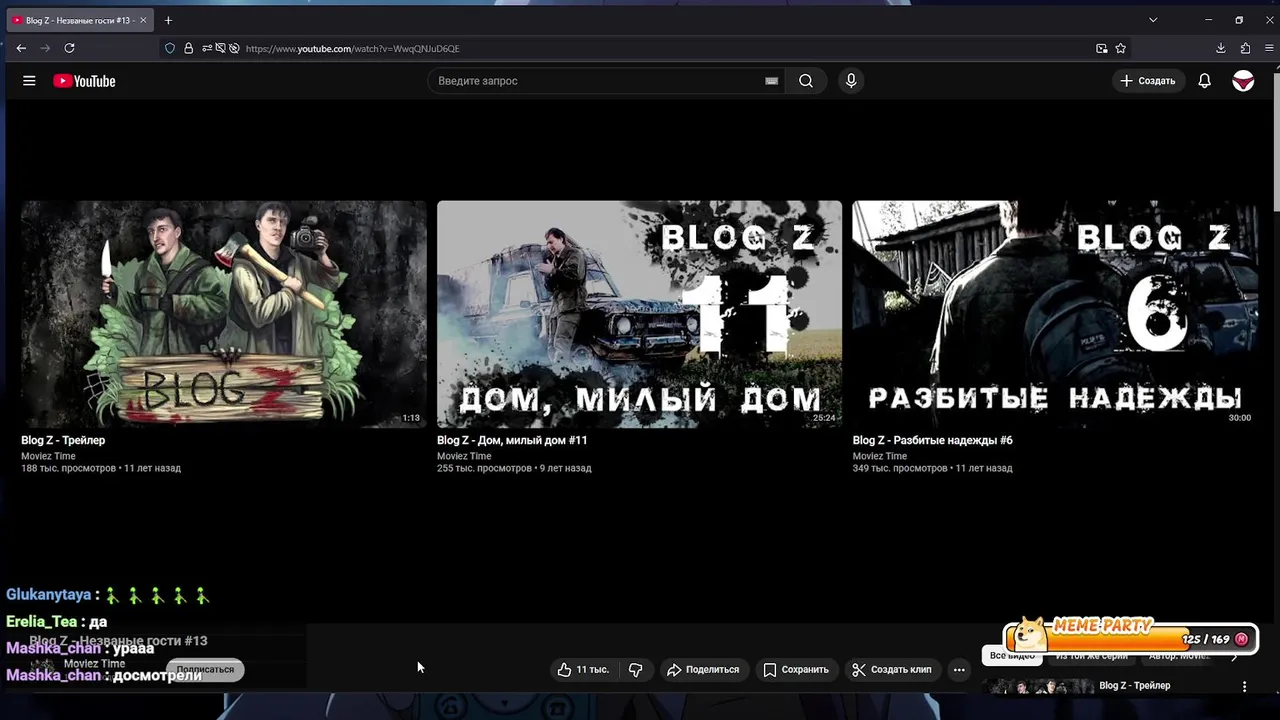The image size is (1280, 720).
Task: Open a new browser tab
Action: click(168, 20)
